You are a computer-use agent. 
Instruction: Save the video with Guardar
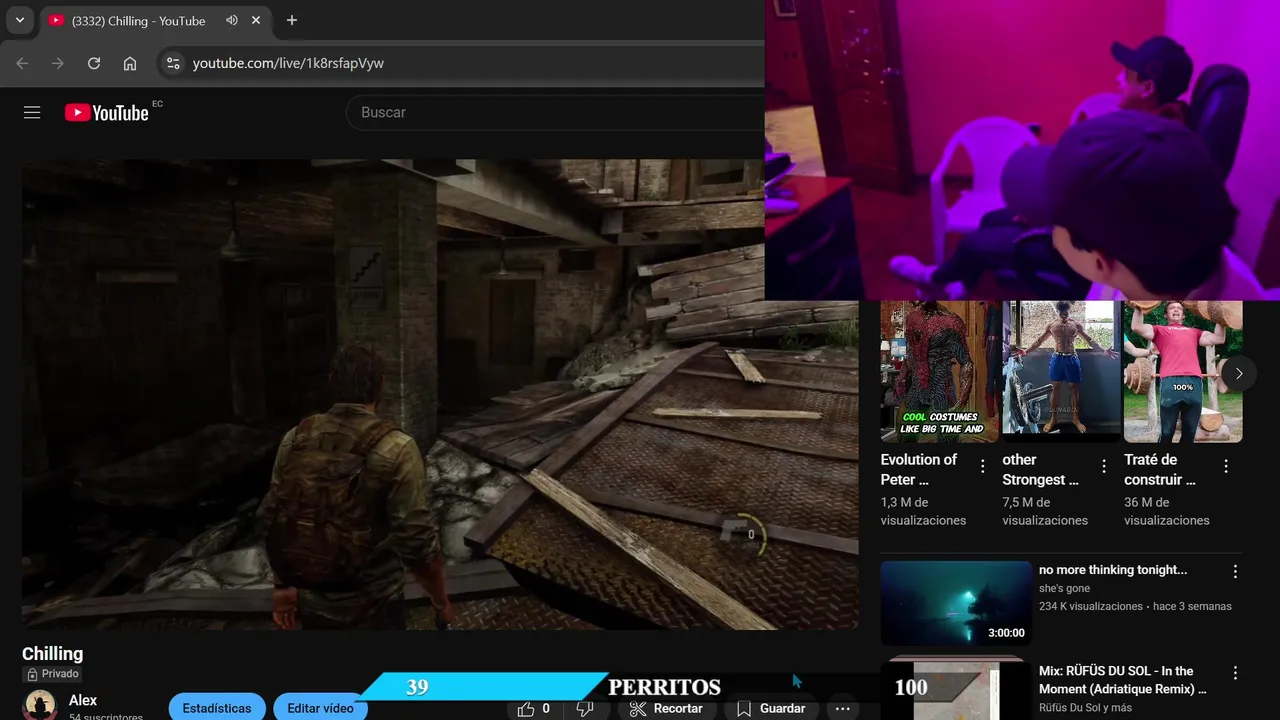coord(771,708)
